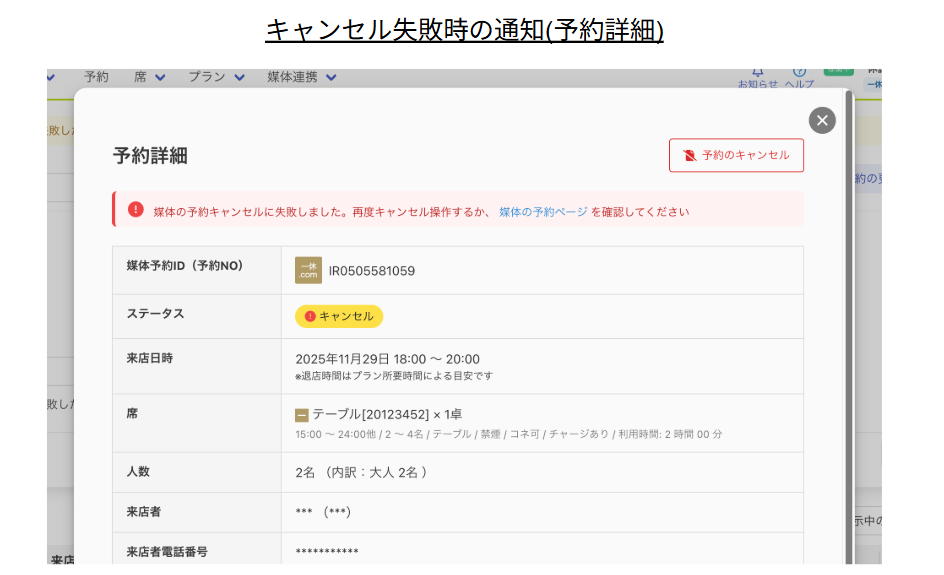Click the reservation ID IR0505581059
The width and height of the screenshot is (944, 575).
tap(372, 271)
